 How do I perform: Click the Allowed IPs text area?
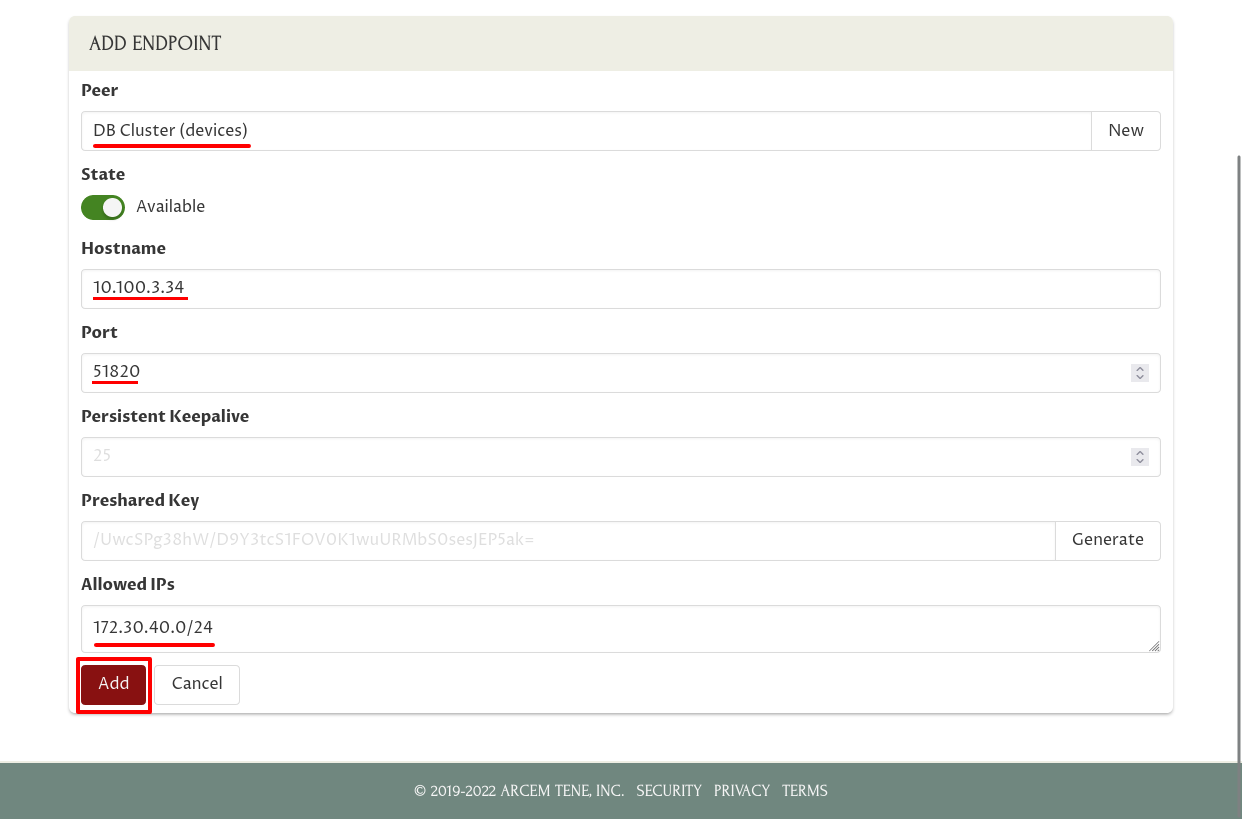(x=621, y=629)
